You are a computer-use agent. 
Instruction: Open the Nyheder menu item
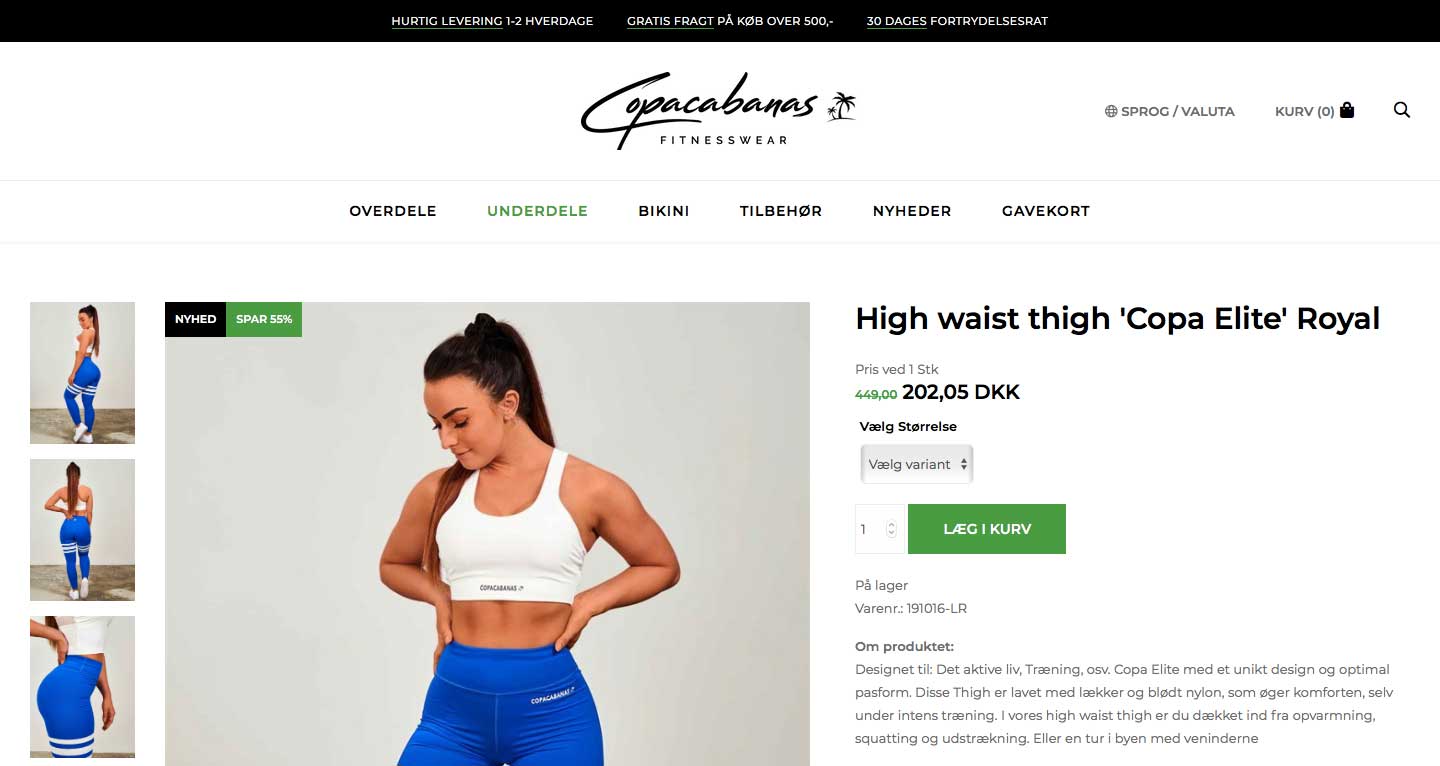click(912, 211)
